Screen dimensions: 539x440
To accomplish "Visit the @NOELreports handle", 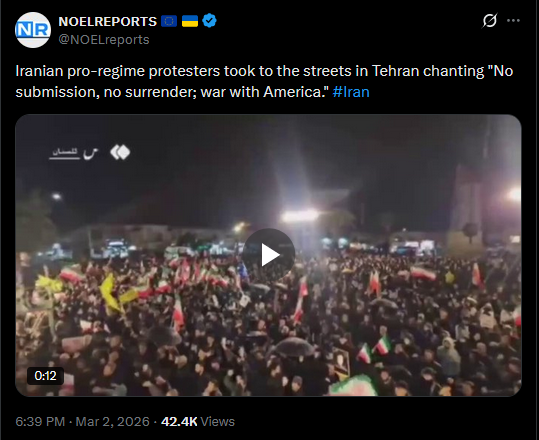I will [x=104, y=40].
